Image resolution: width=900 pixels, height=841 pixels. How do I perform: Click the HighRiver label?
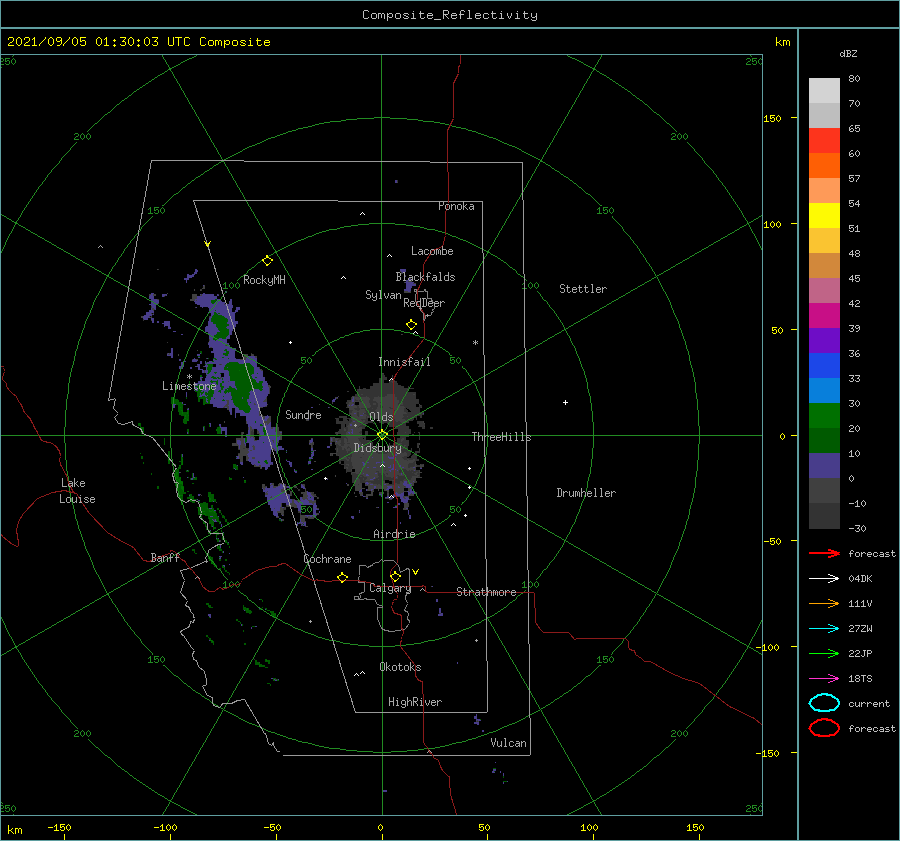[415, 702]
